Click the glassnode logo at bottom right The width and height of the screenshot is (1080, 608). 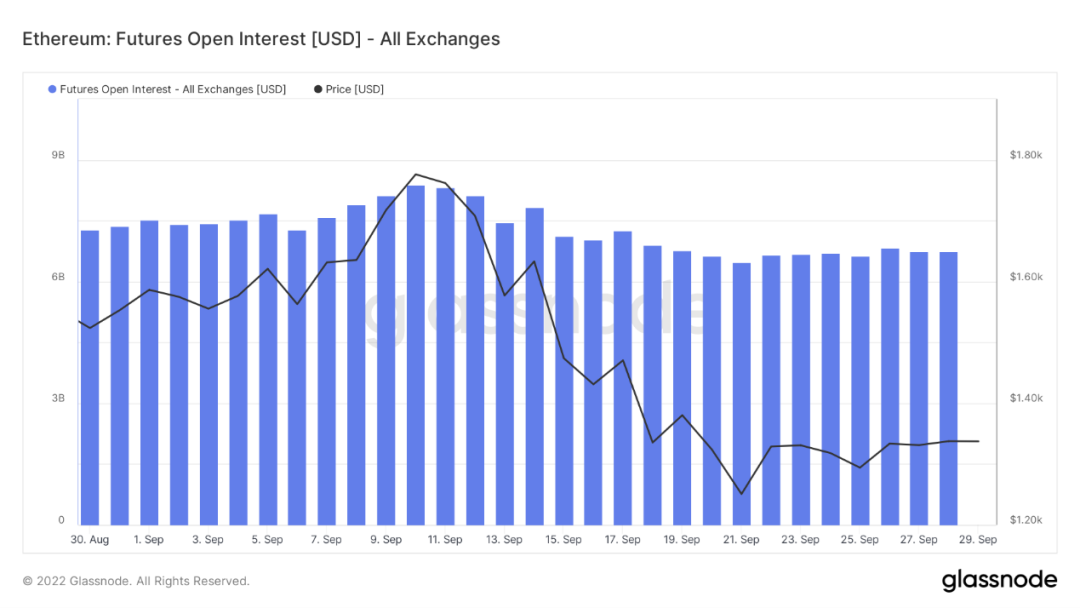point(999,580)
